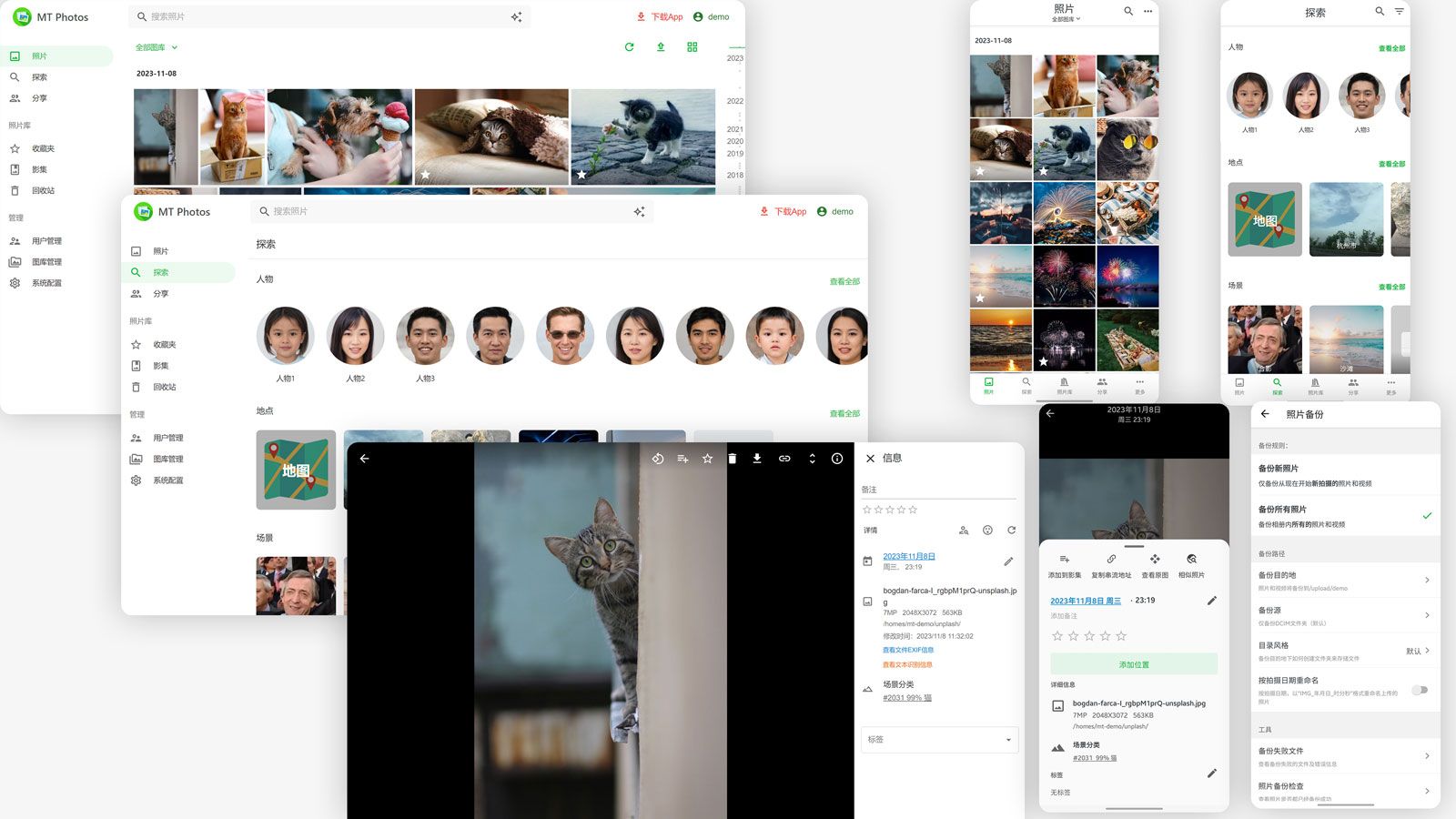Viewport: 1456px width, 819px height.
Task: Click the red 下载App link in the front window
Action: [784, 212]
